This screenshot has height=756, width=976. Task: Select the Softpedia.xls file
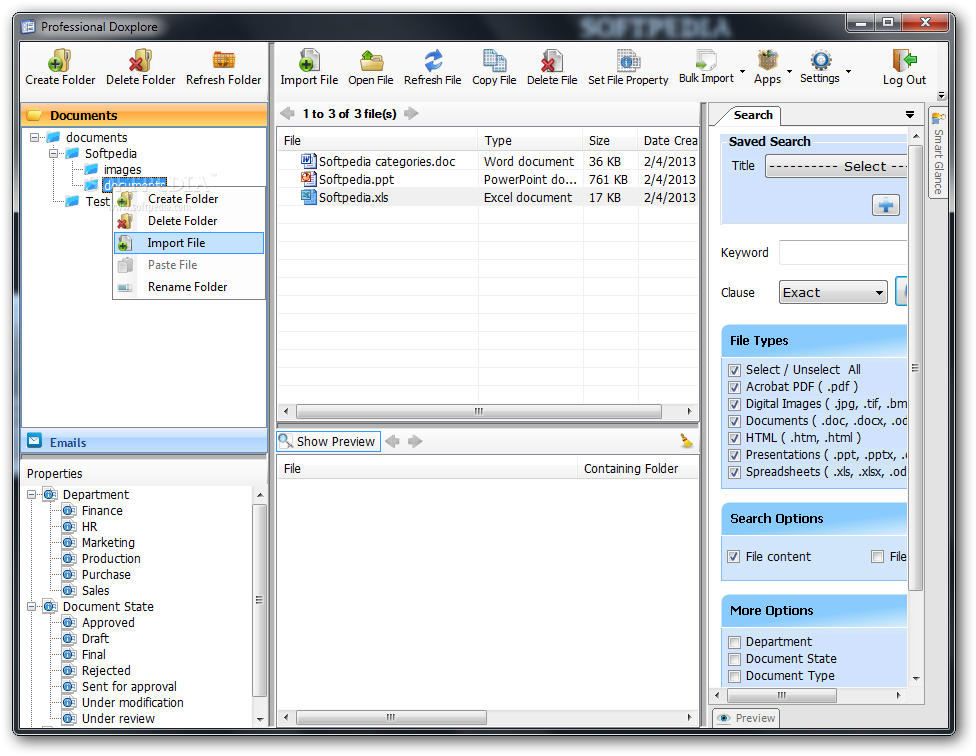[353, 197]
